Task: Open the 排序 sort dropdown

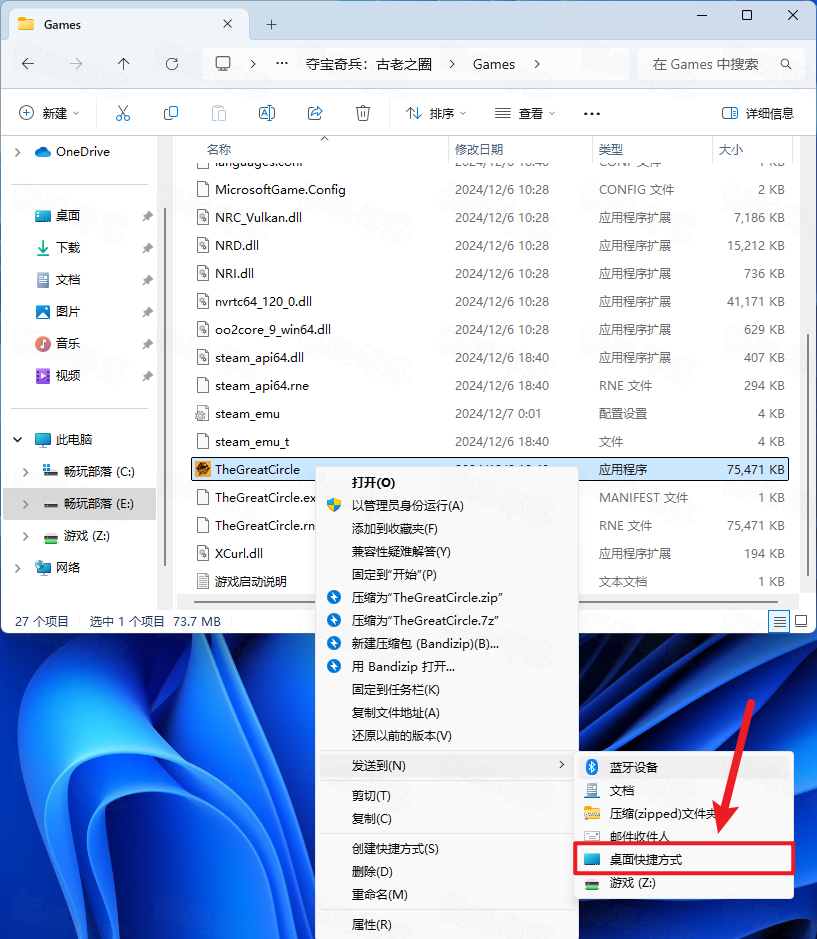Action: pos(436,113)
